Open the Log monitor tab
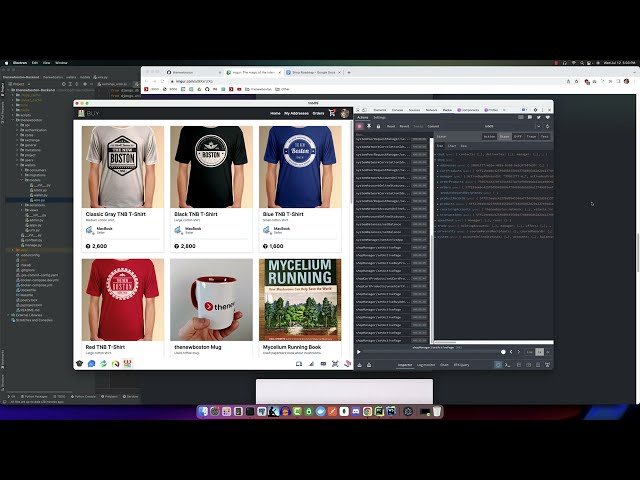640x480 pixels. (x=426, y=365)
